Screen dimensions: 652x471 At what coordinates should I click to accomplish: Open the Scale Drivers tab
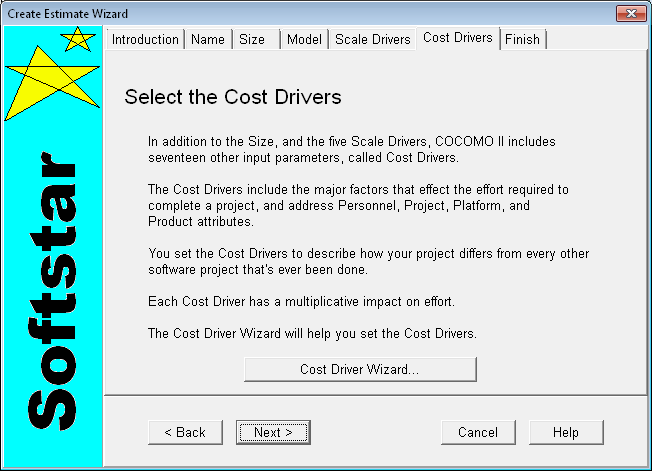[x=373, y=39]
